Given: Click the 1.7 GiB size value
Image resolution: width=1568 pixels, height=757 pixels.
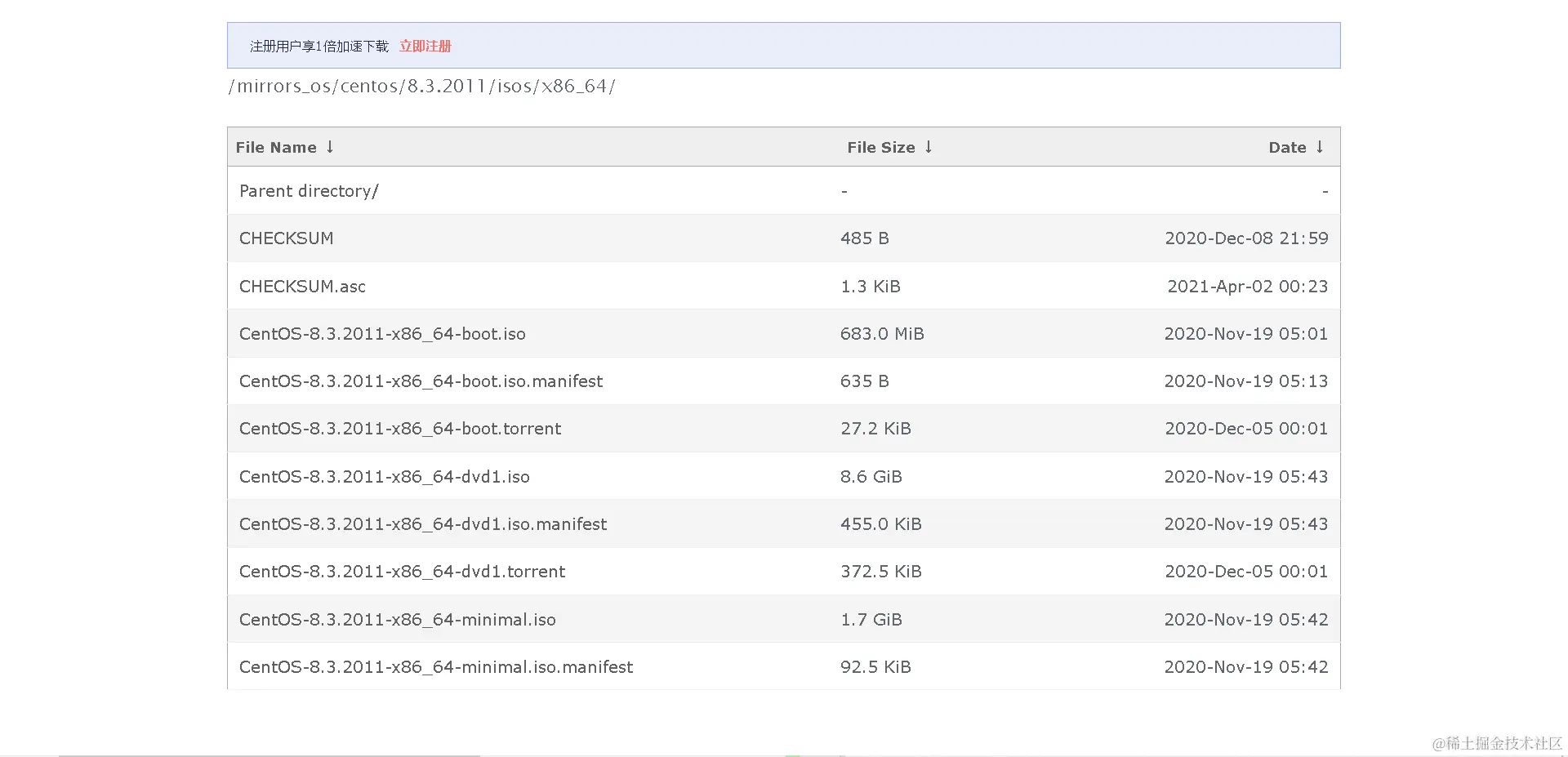Looking at the screenshot, I should tap(871, 620).
